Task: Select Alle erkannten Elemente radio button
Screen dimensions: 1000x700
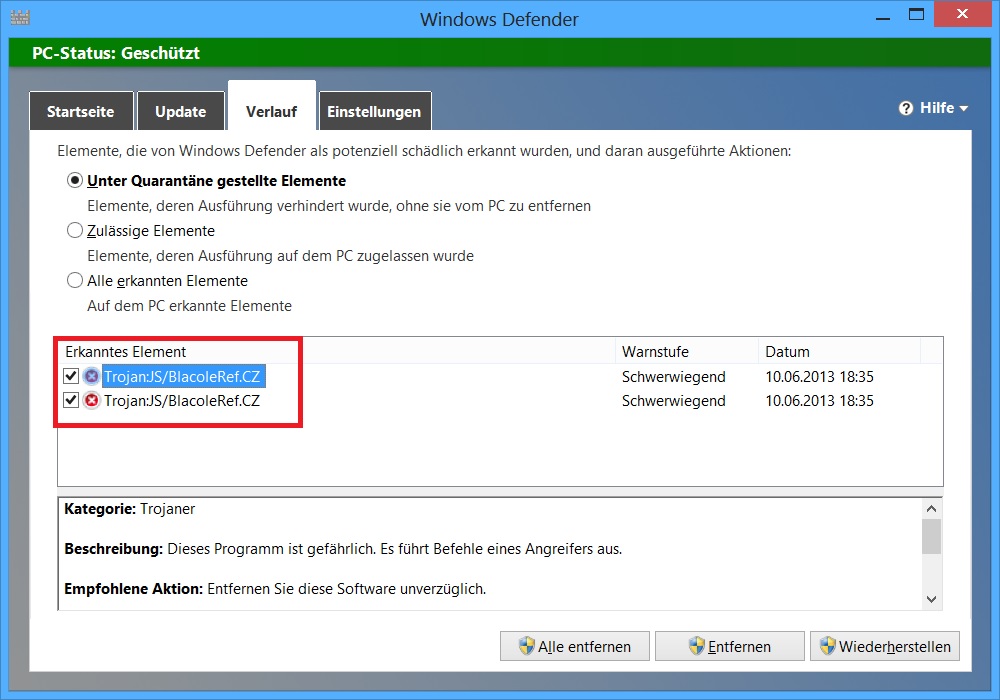Action: point(75,280)
